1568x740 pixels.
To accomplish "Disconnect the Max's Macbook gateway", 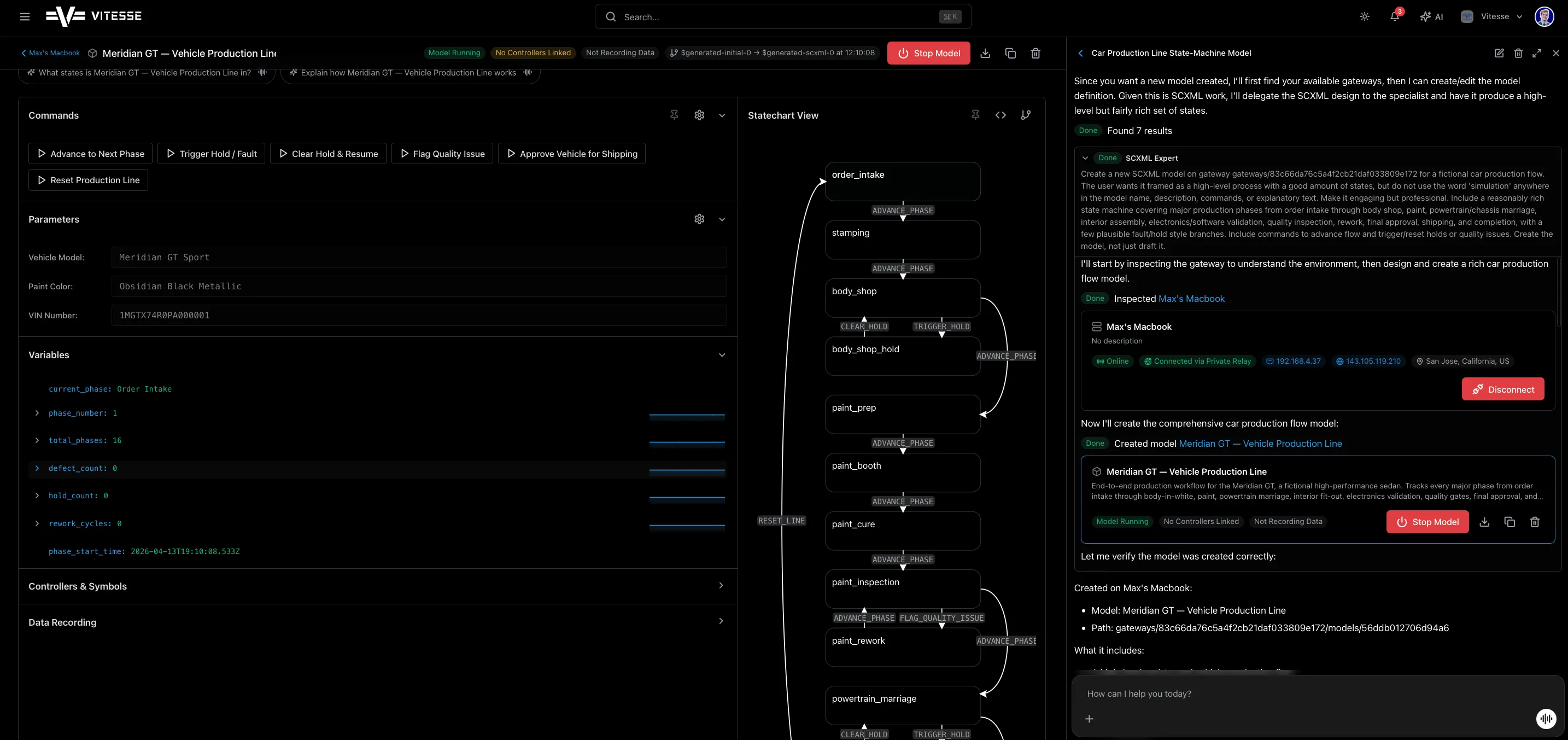I will pyautogui.click(x=1503, y=389).
